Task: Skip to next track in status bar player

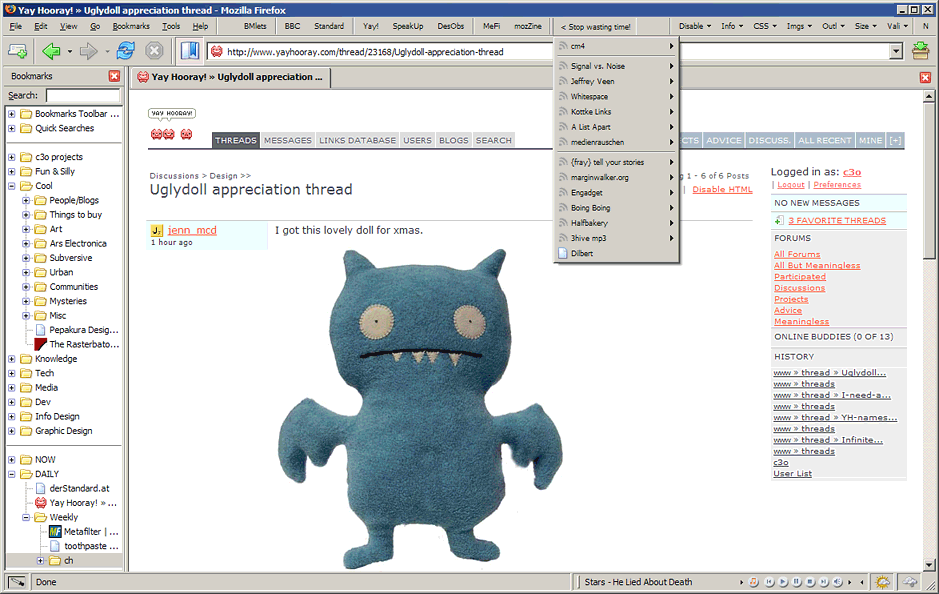Action: [824, 581]
